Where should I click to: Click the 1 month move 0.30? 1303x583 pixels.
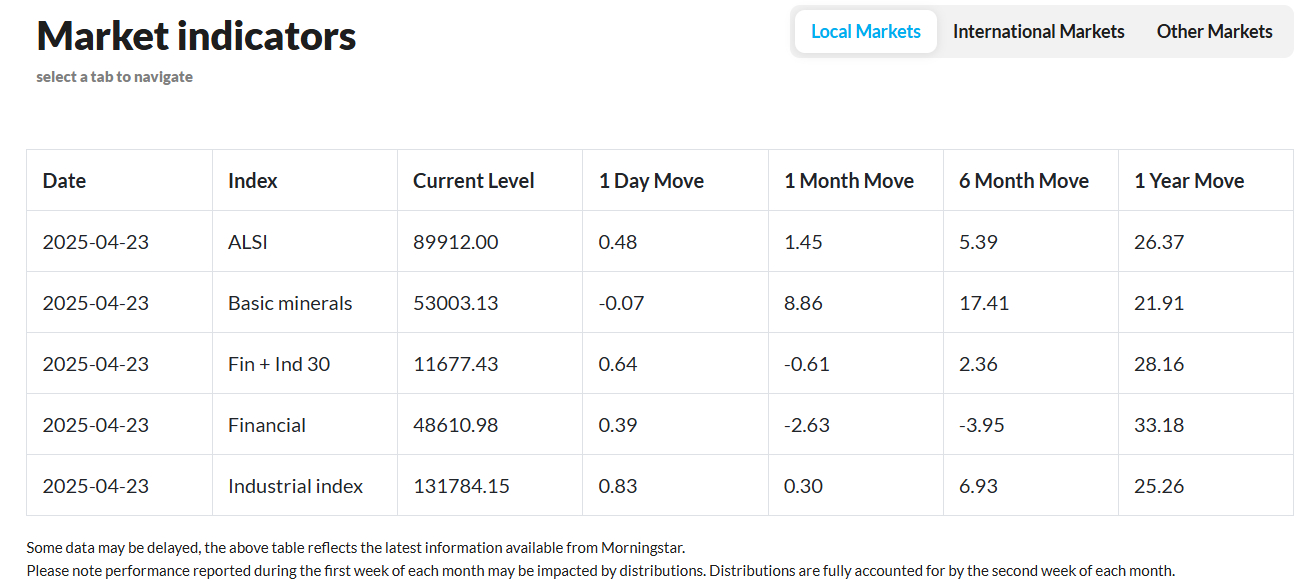pyautogui.click(x=803, y=486)
